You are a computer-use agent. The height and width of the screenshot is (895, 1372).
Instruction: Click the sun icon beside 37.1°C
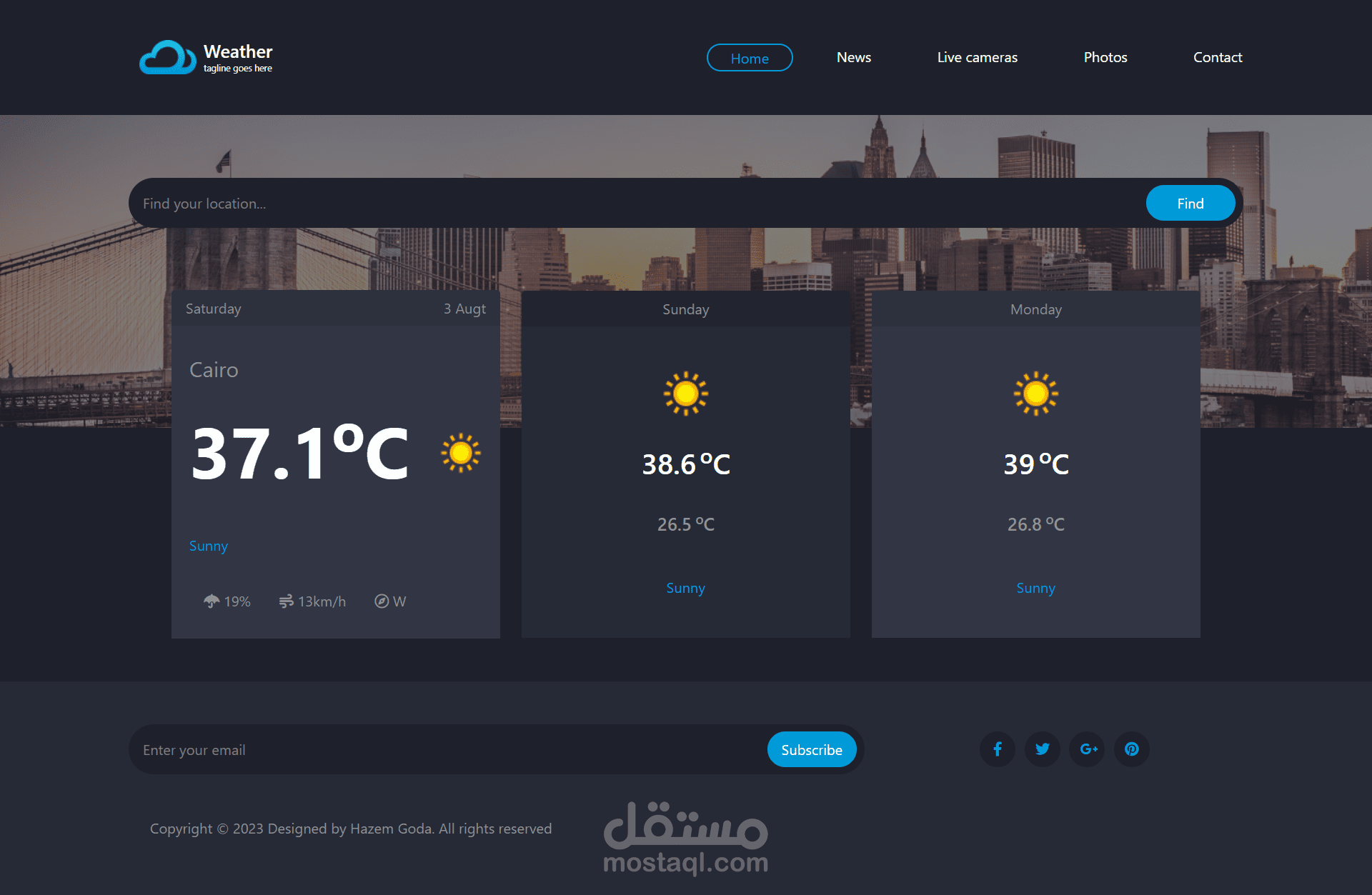[461, 453]
